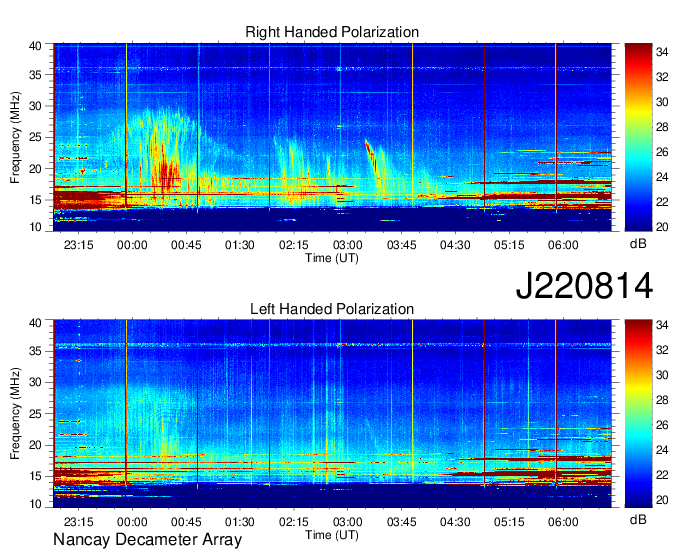
Task: Click the 10 MHz tick of Right Handed plot
Action: (x=36, y=227)
